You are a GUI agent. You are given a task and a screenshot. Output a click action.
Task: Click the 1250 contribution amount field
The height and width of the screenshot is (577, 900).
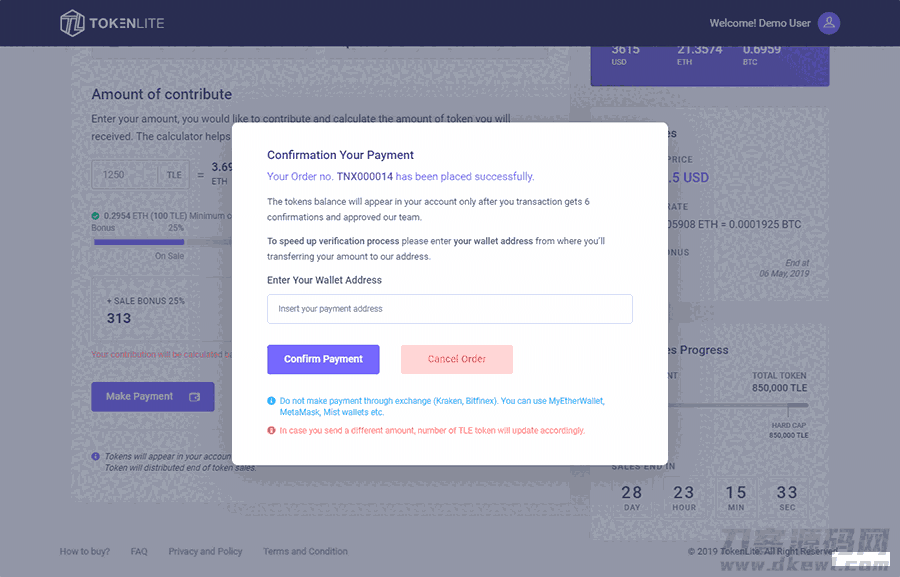tap(125, 175)
